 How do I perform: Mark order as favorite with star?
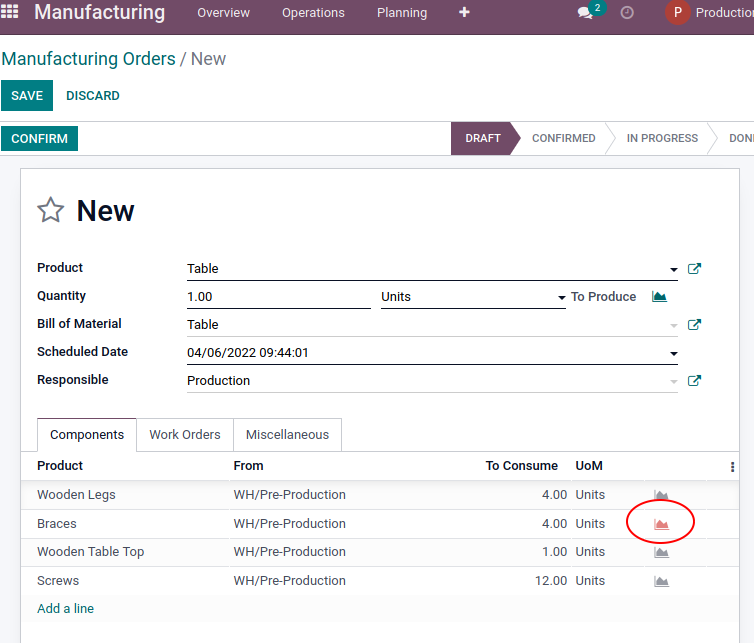50,210
